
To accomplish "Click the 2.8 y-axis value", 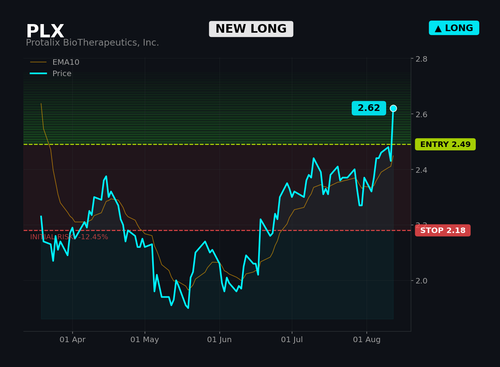I will click(x=421, y=59).
